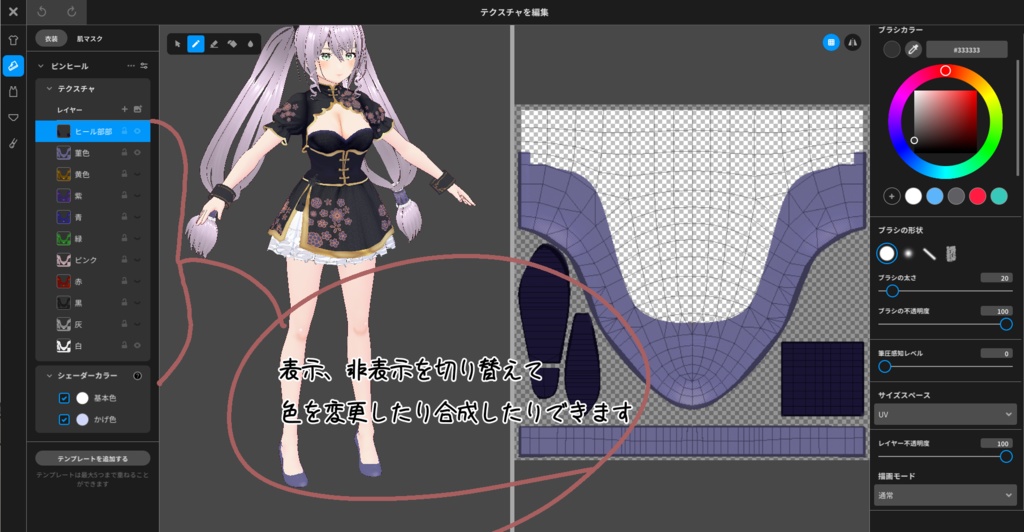Undo the last texture edit

click(x=42, y=12)
